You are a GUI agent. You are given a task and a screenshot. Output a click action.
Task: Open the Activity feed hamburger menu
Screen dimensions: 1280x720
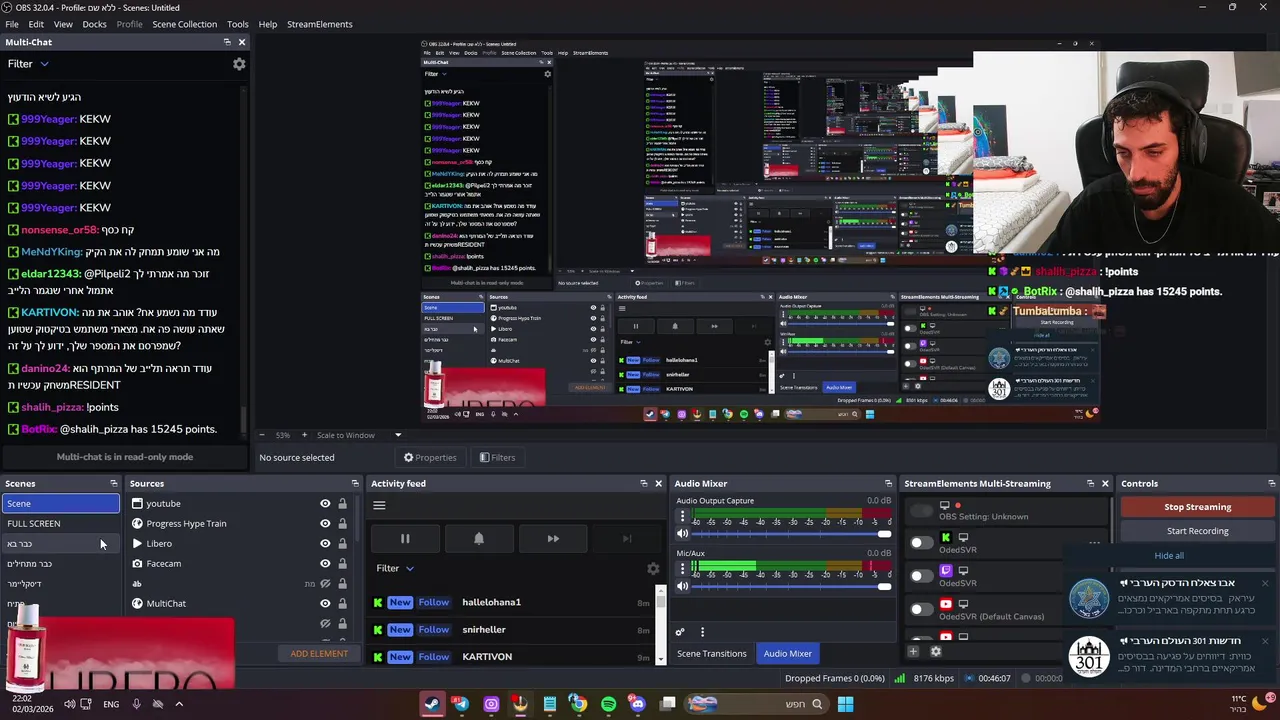(x=379, y=505)
